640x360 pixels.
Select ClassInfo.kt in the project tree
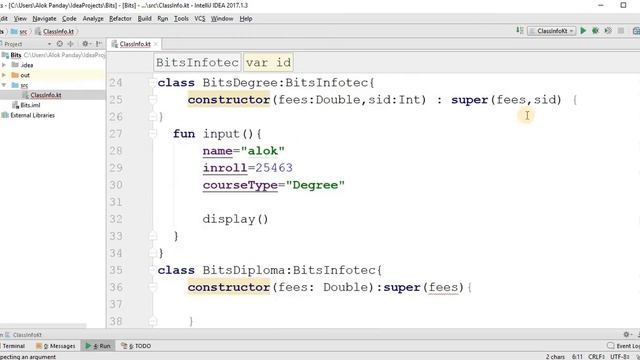[46, 95]
